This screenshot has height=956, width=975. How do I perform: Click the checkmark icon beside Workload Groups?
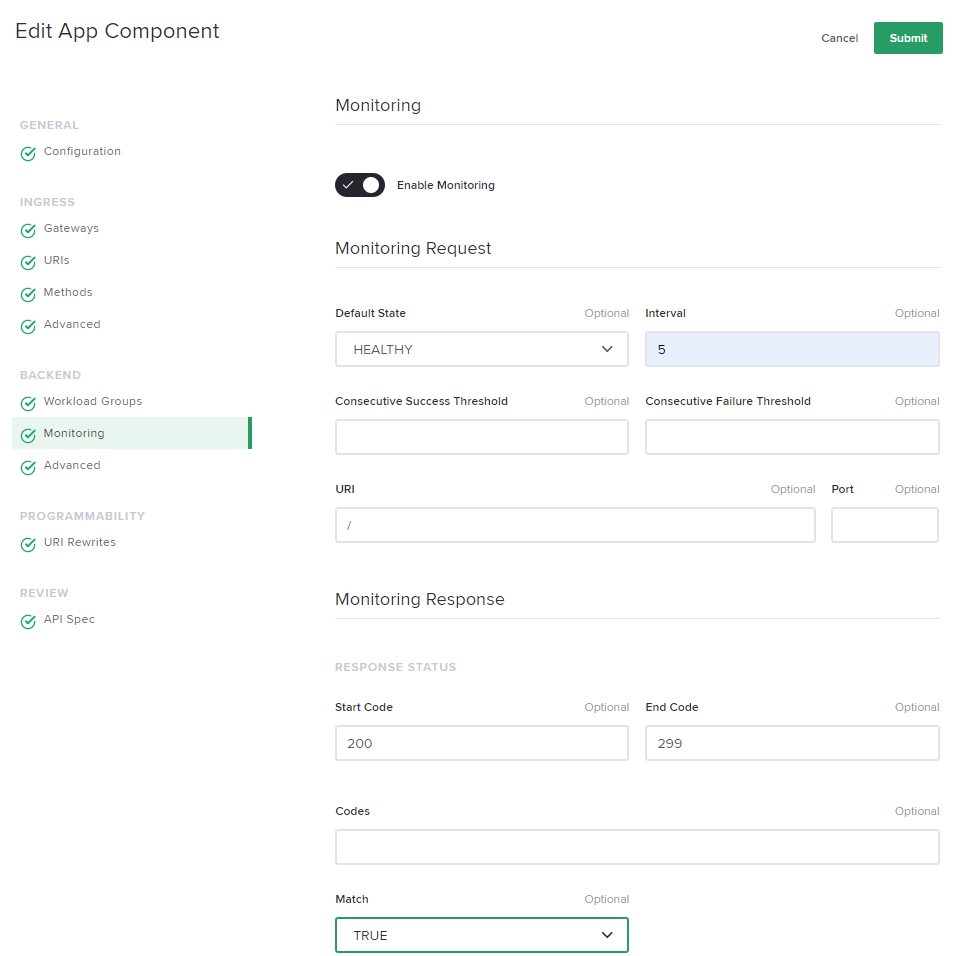click(28, 404)
